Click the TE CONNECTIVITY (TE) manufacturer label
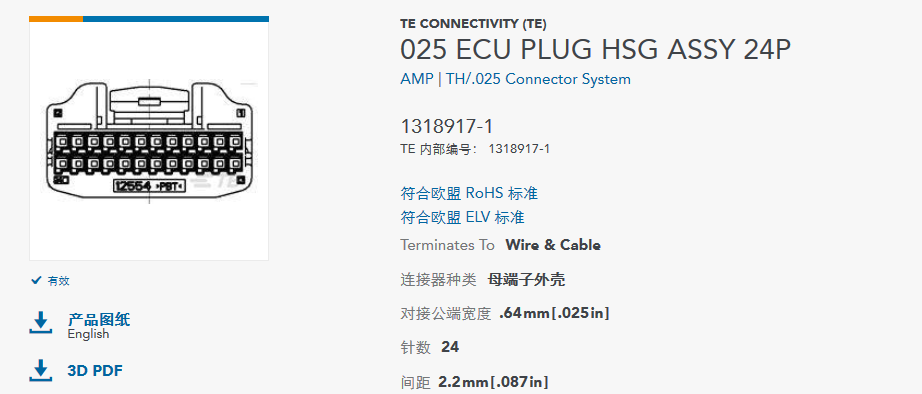 (473, 24)
